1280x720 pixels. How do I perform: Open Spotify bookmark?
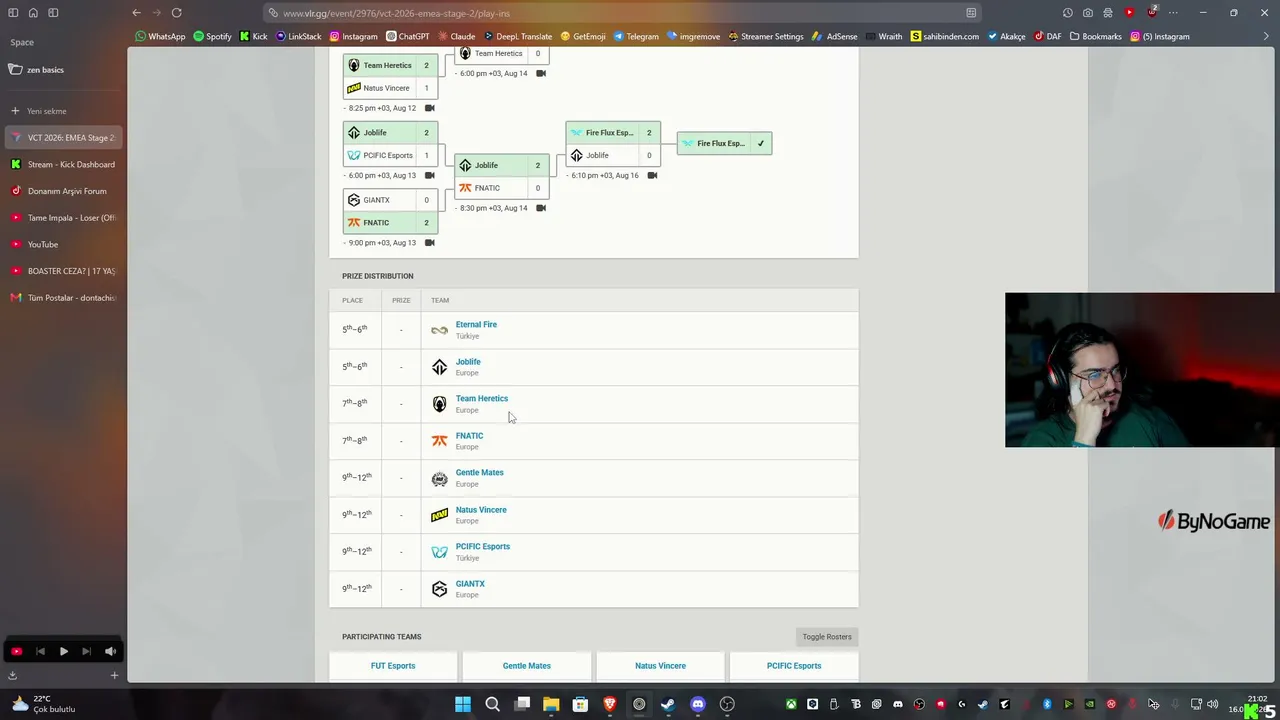point(212,36)
